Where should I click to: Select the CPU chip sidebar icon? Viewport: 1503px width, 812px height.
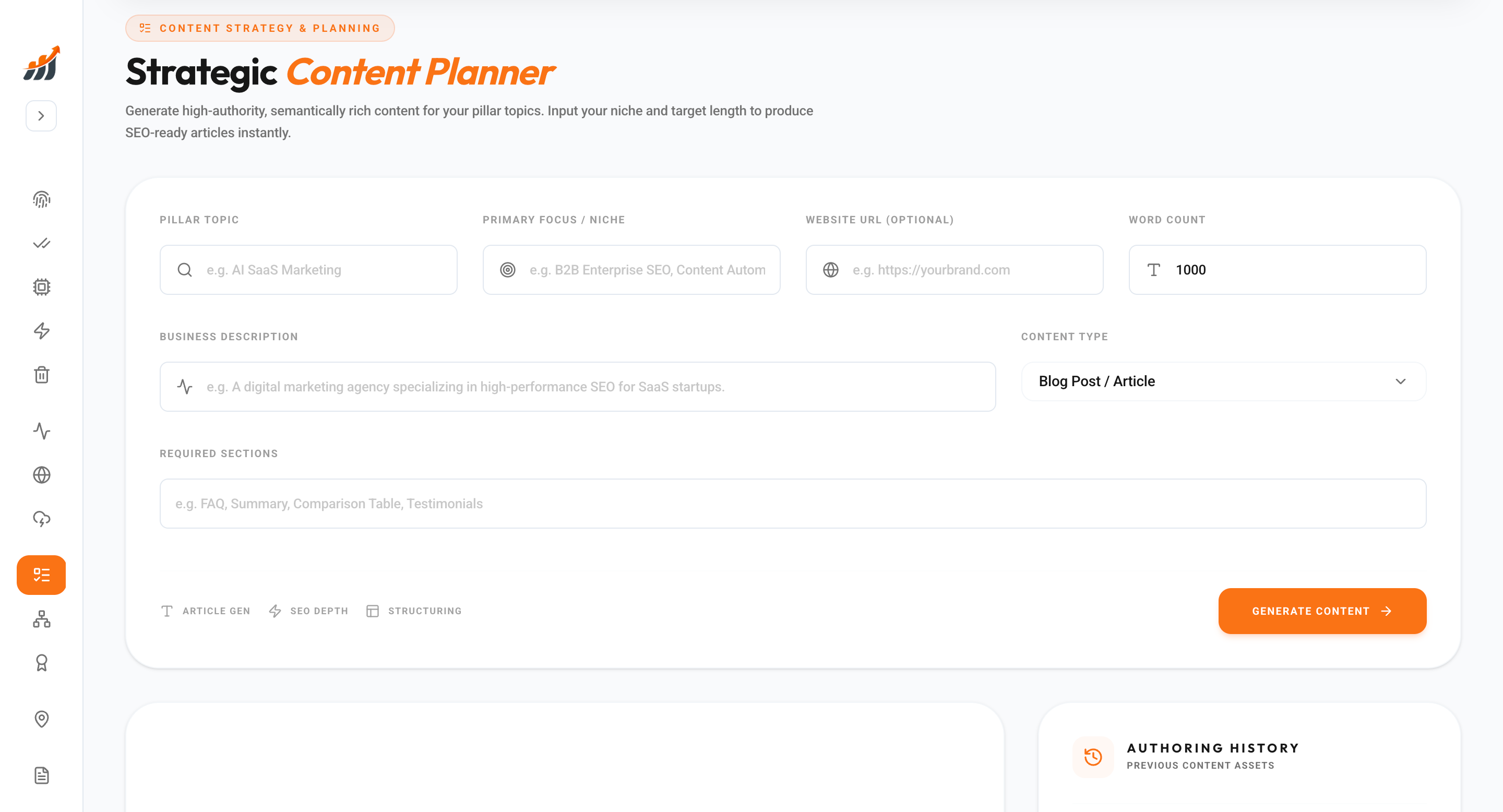(x=41, y=287)
